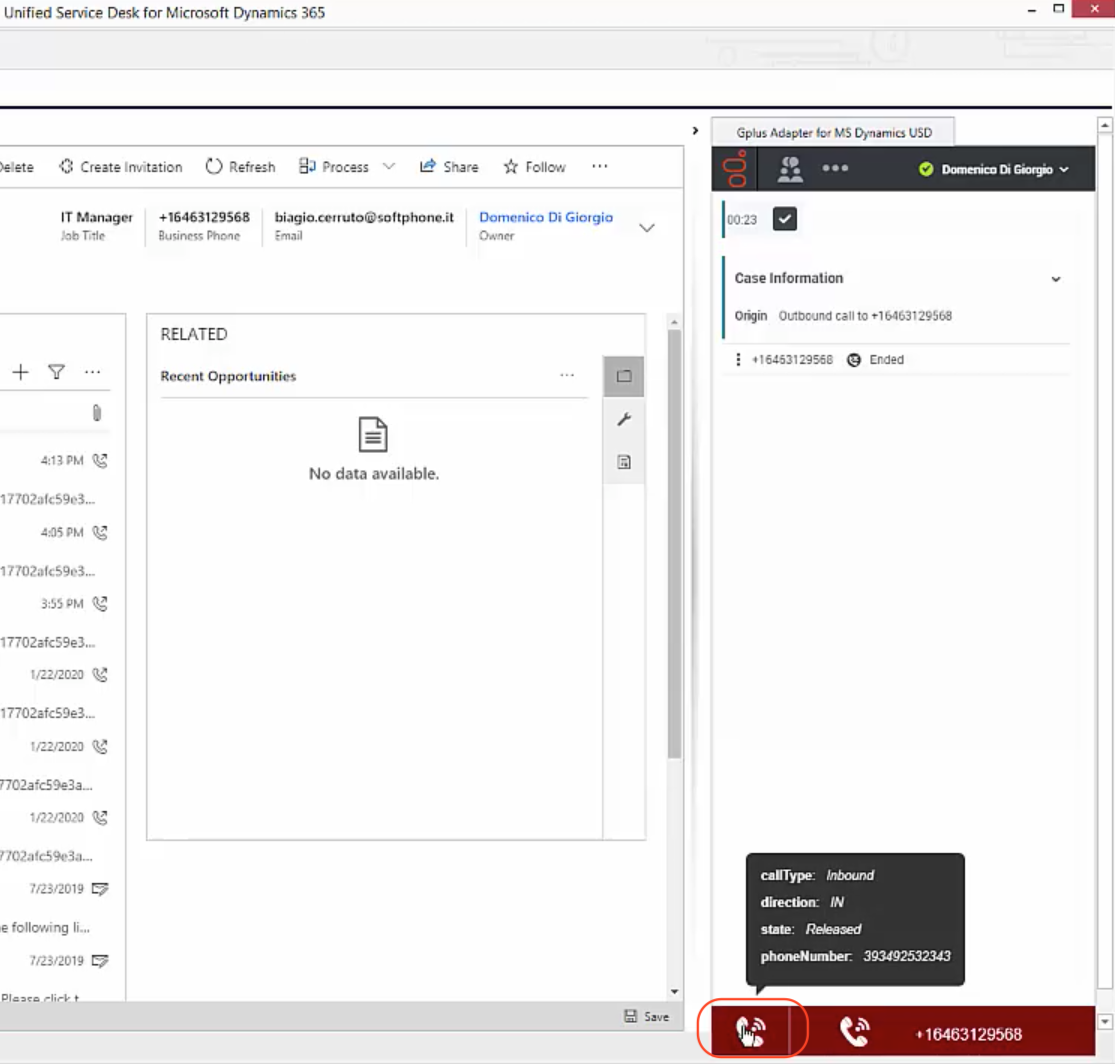Click the Related panel vertical scrollbar
The height and width of the screenshot is (1064, 1115).
pyautogui.click(x=674, y=543)
